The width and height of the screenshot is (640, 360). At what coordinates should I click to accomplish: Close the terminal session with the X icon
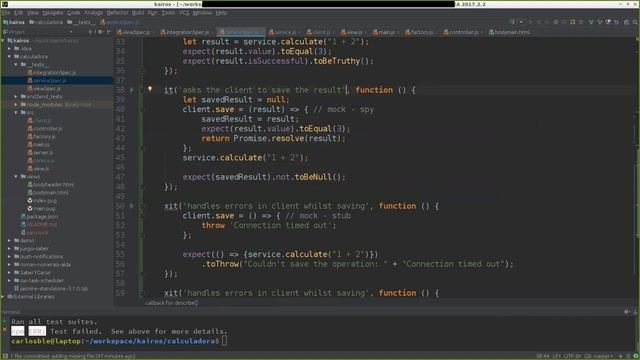(x=4, y=329)
